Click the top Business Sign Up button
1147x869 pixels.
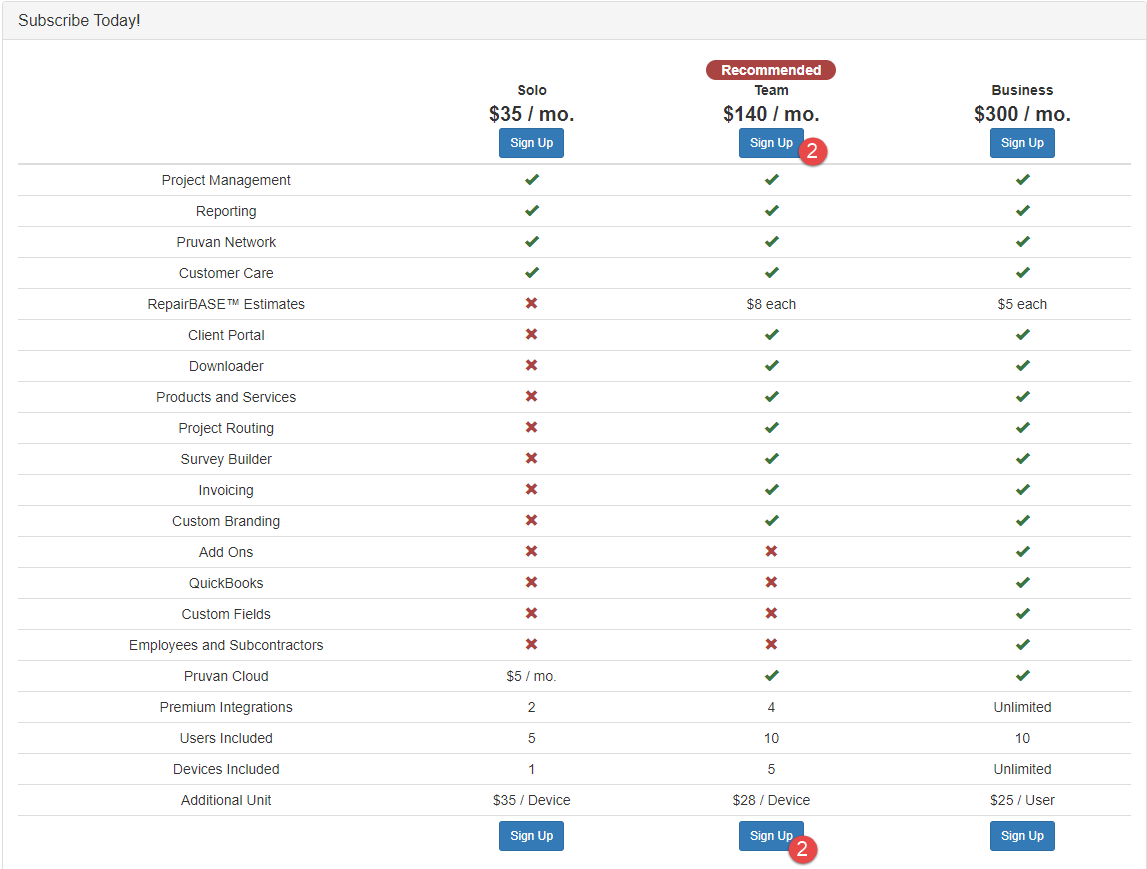[1022, 143]
